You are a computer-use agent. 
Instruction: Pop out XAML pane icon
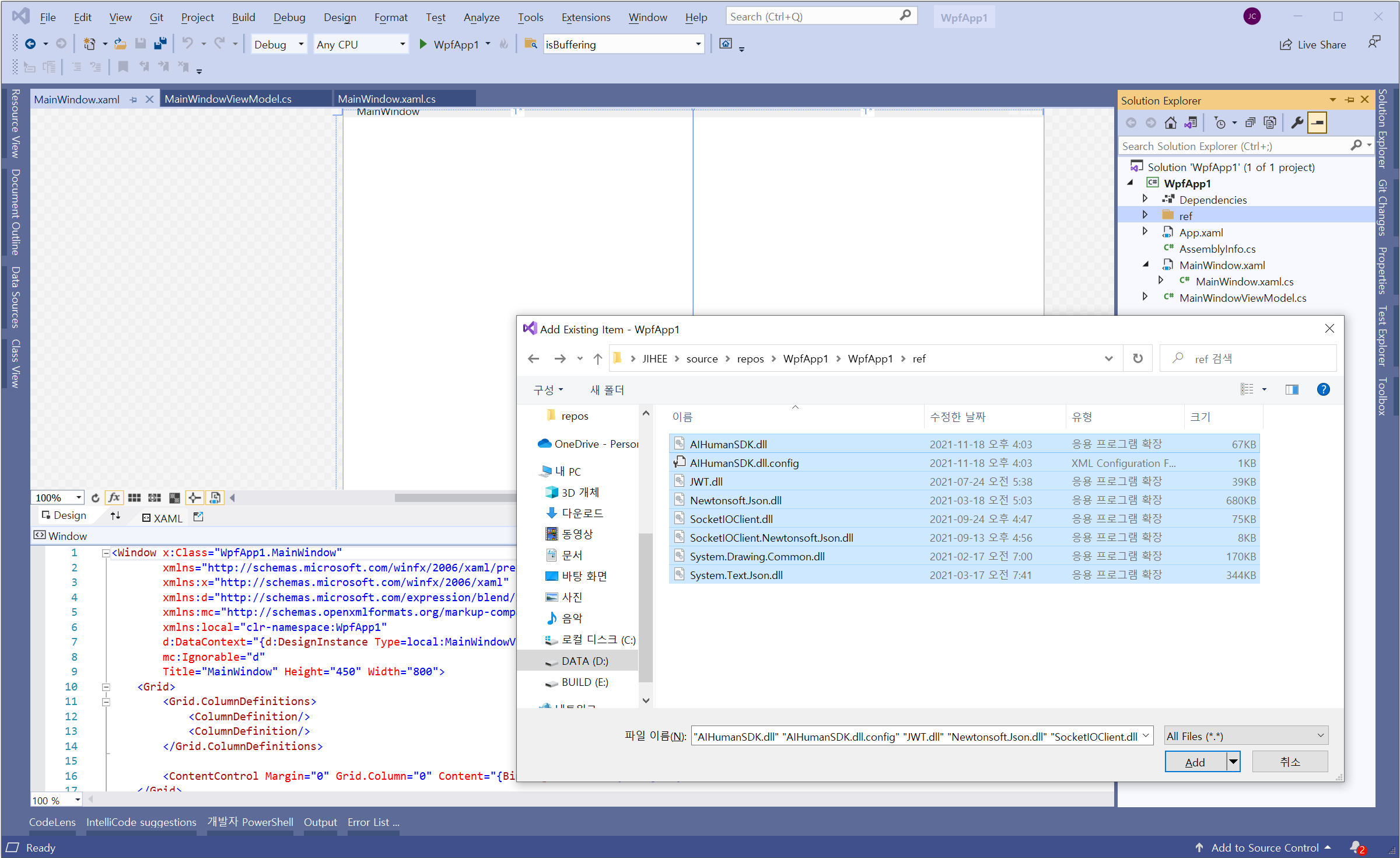(198, 517)
